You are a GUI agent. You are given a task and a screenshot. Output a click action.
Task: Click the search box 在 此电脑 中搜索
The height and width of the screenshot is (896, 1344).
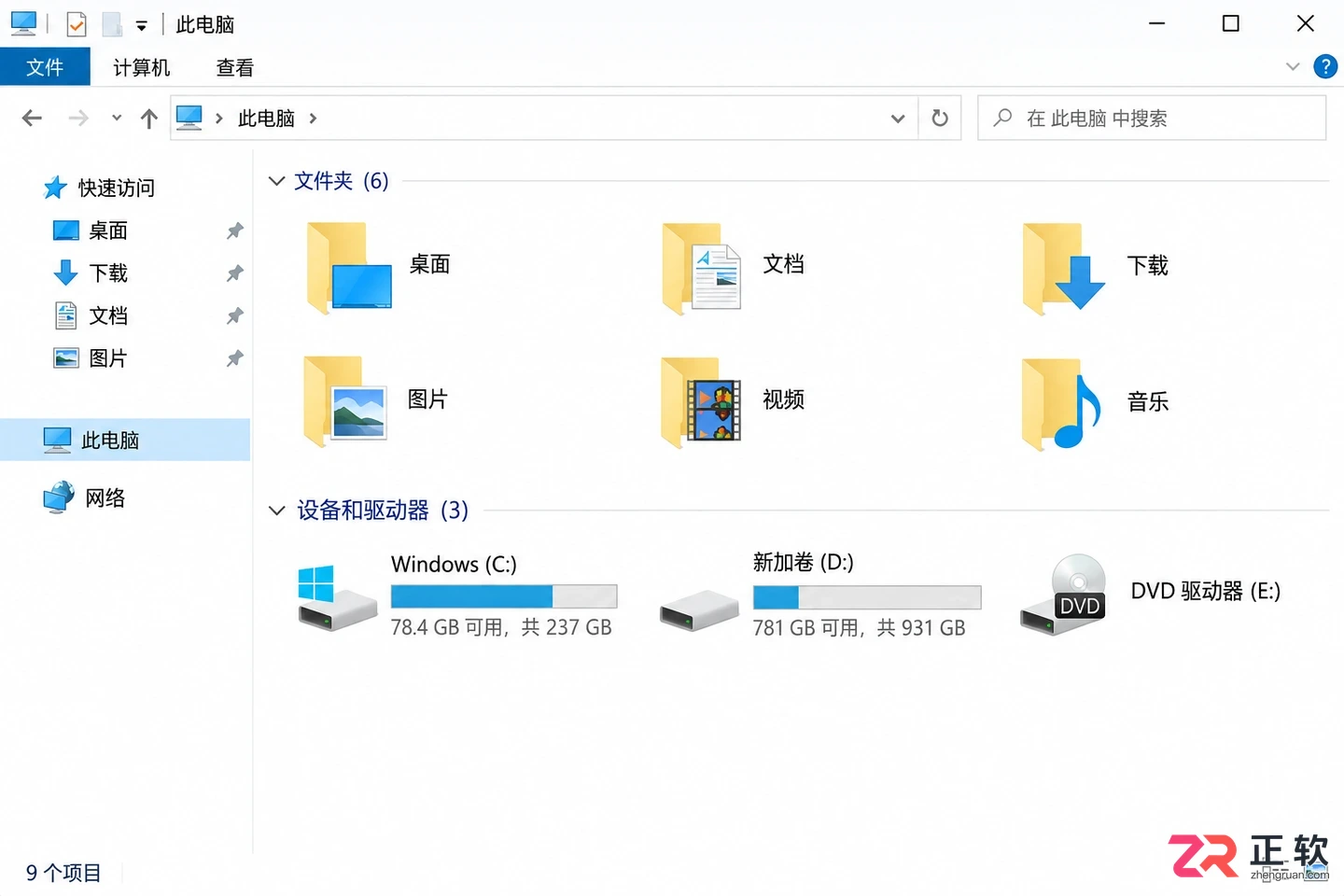pos(1152,119)
